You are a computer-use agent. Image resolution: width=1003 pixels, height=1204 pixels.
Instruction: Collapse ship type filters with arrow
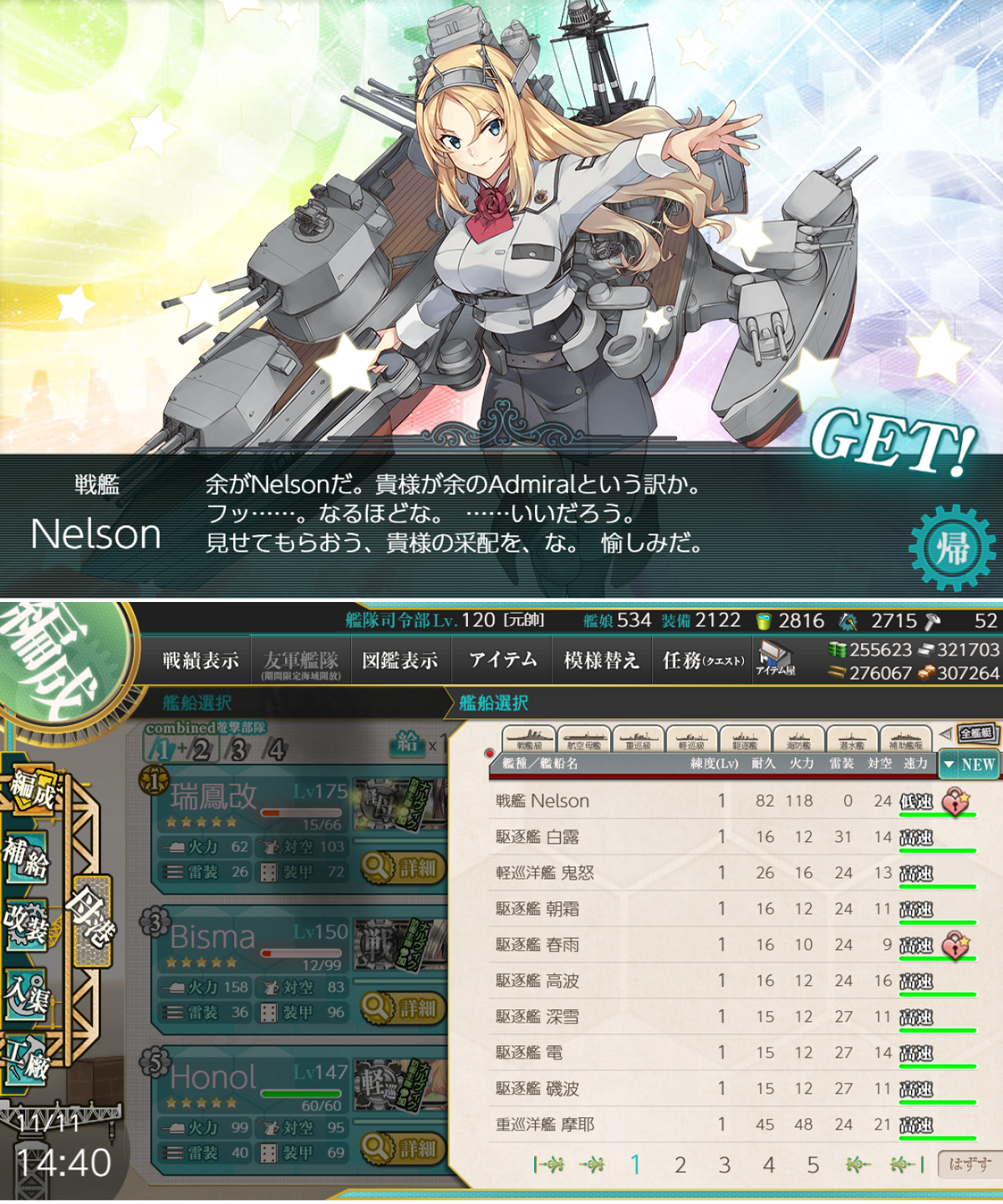tap(945, 733)
